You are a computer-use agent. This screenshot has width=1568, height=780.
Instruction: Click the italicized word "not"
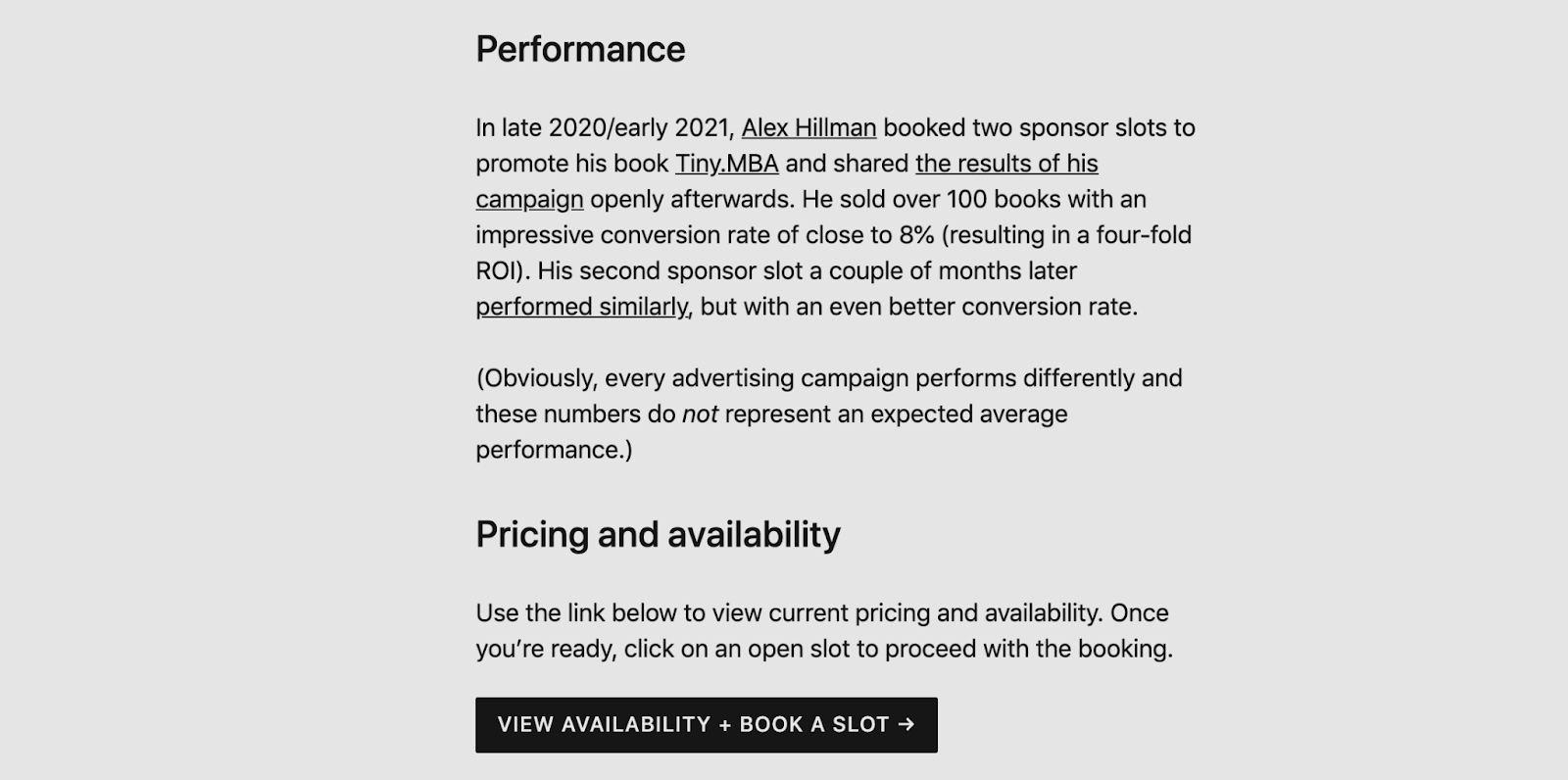(700, 414)
